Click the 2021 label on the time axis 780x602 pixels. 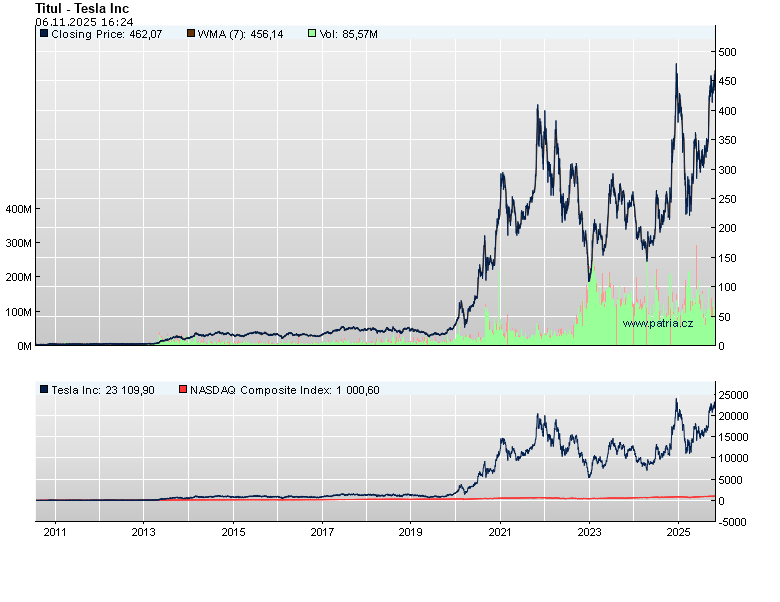(x=500, y=531)
